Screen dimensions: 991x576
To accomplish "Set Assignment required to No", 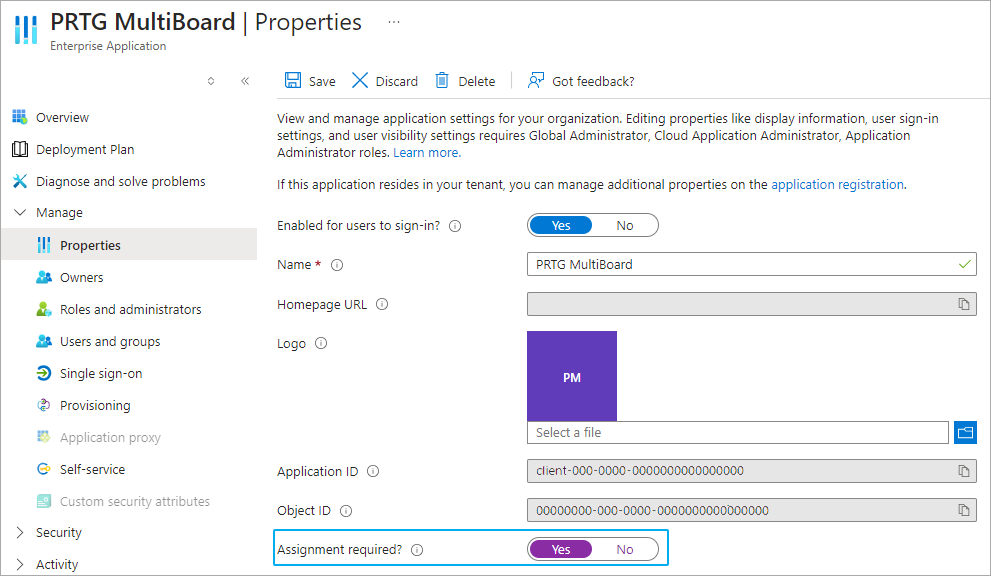I will coord(624,549).
